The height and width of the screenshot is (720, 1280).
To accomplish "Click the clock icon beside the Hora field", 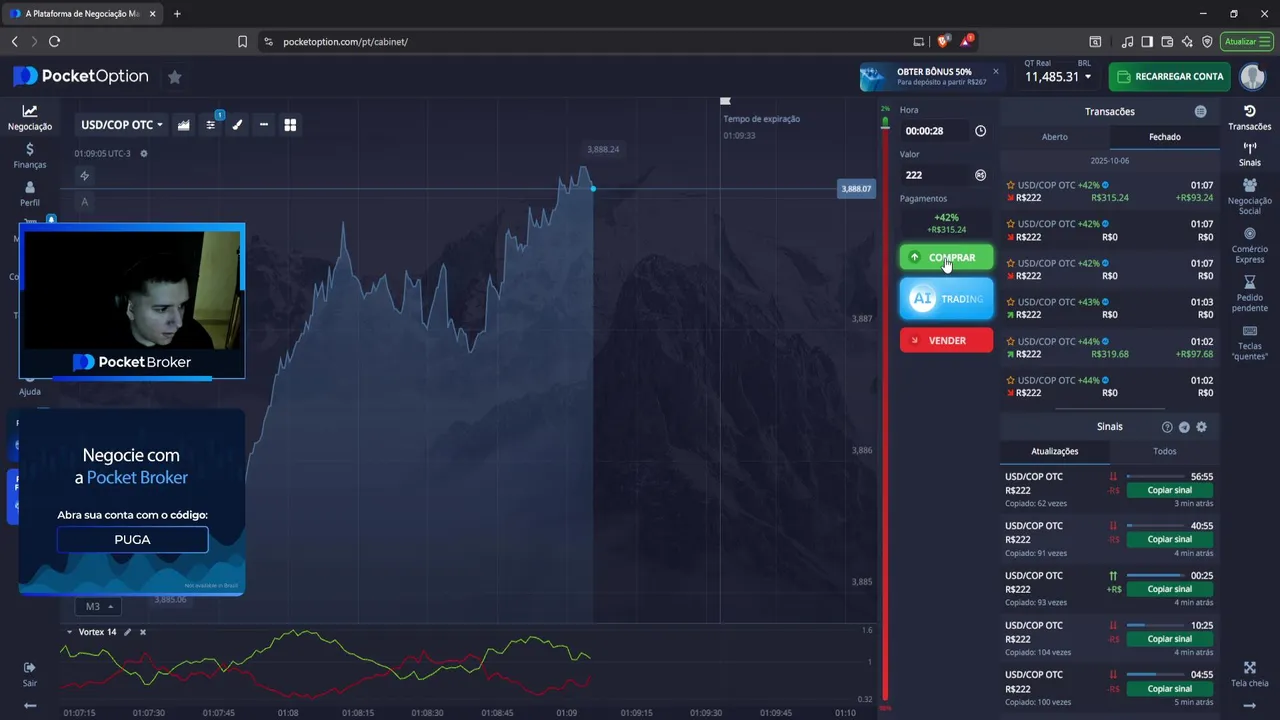I will (x=980, y=131).
